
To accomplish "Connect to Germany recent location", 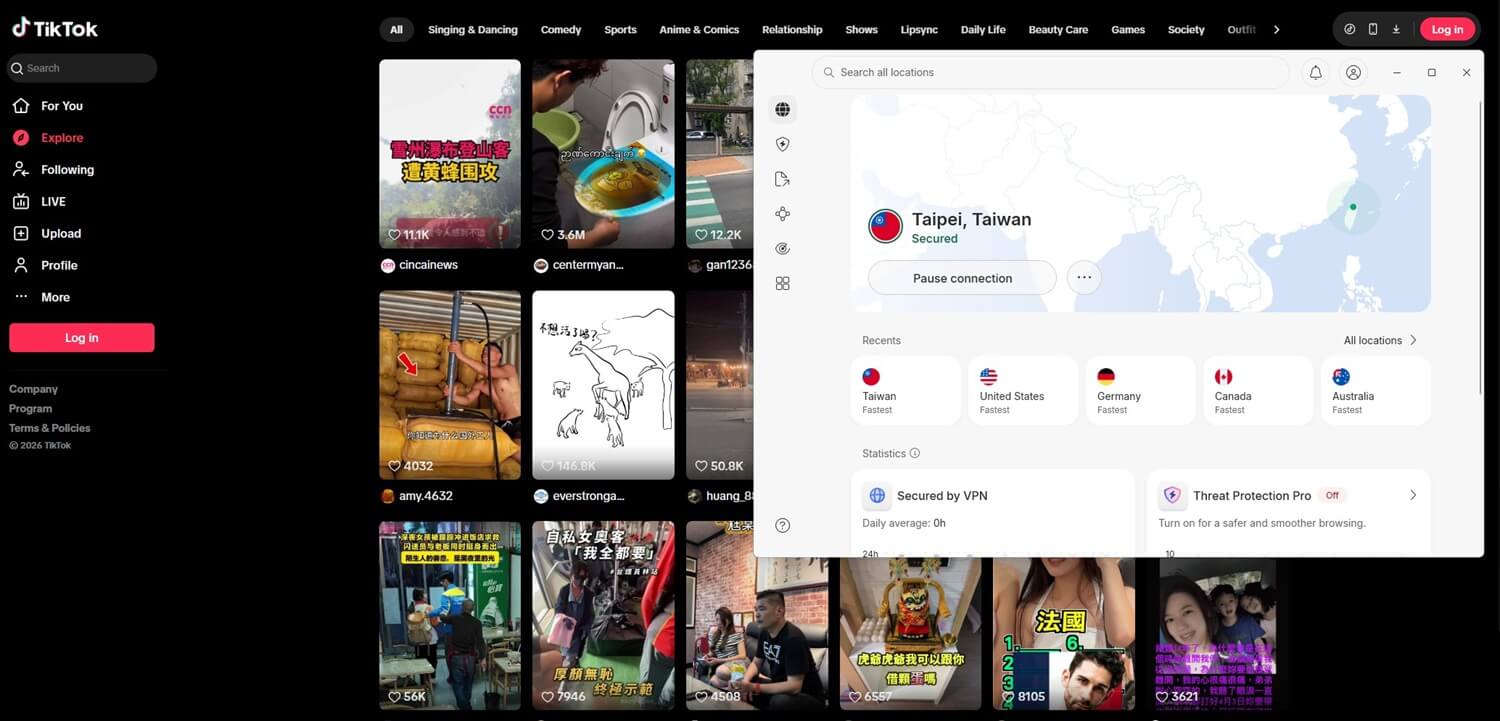I will click(x=1141, y=390).
